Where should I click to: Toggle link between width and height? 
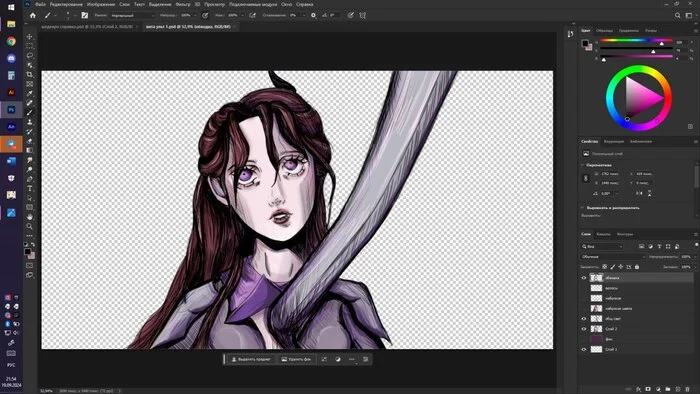point(586,178)
